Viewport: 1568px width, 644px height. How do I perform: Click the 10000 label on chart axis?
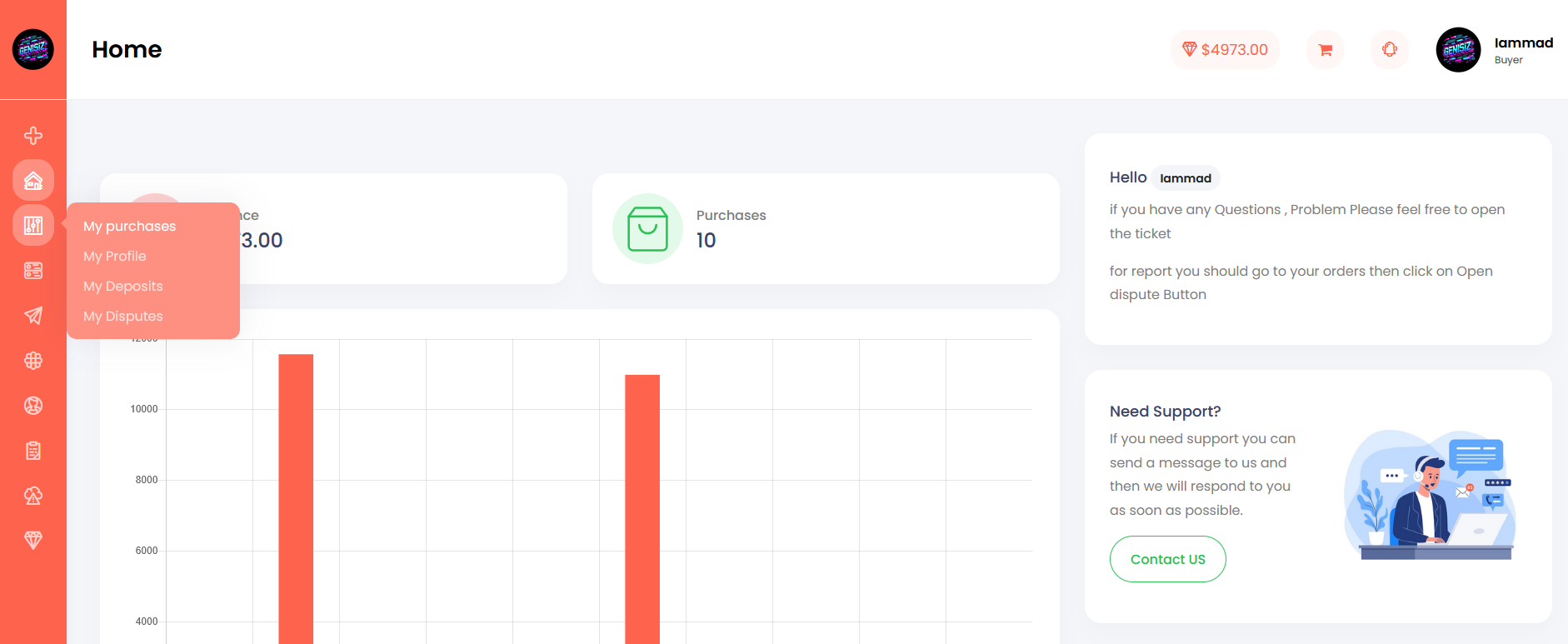click(144, 409)
